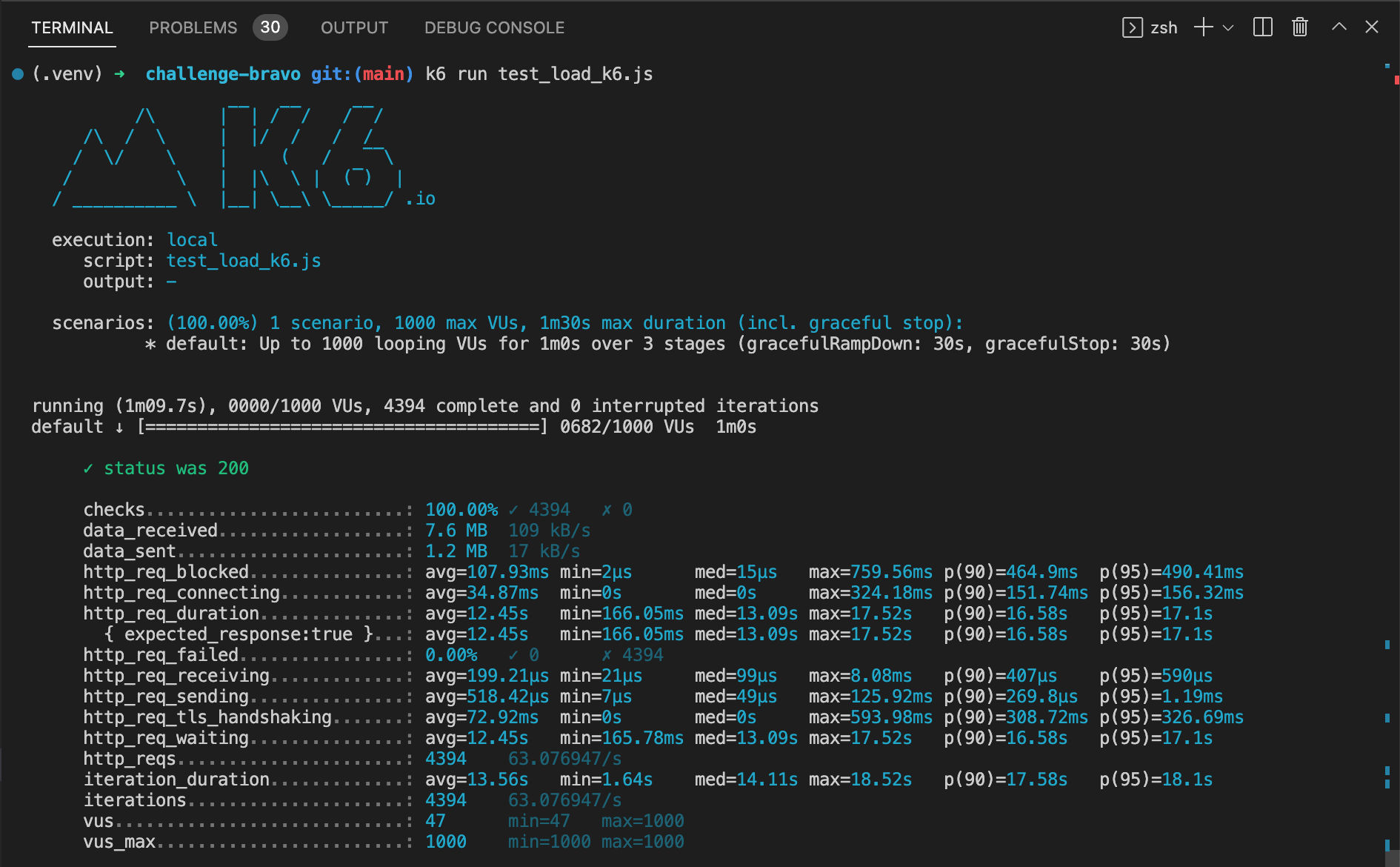Open the OUTPUT tab
Image resolution: width=1400 pixels, height=867 pixels.
(354, 27)
